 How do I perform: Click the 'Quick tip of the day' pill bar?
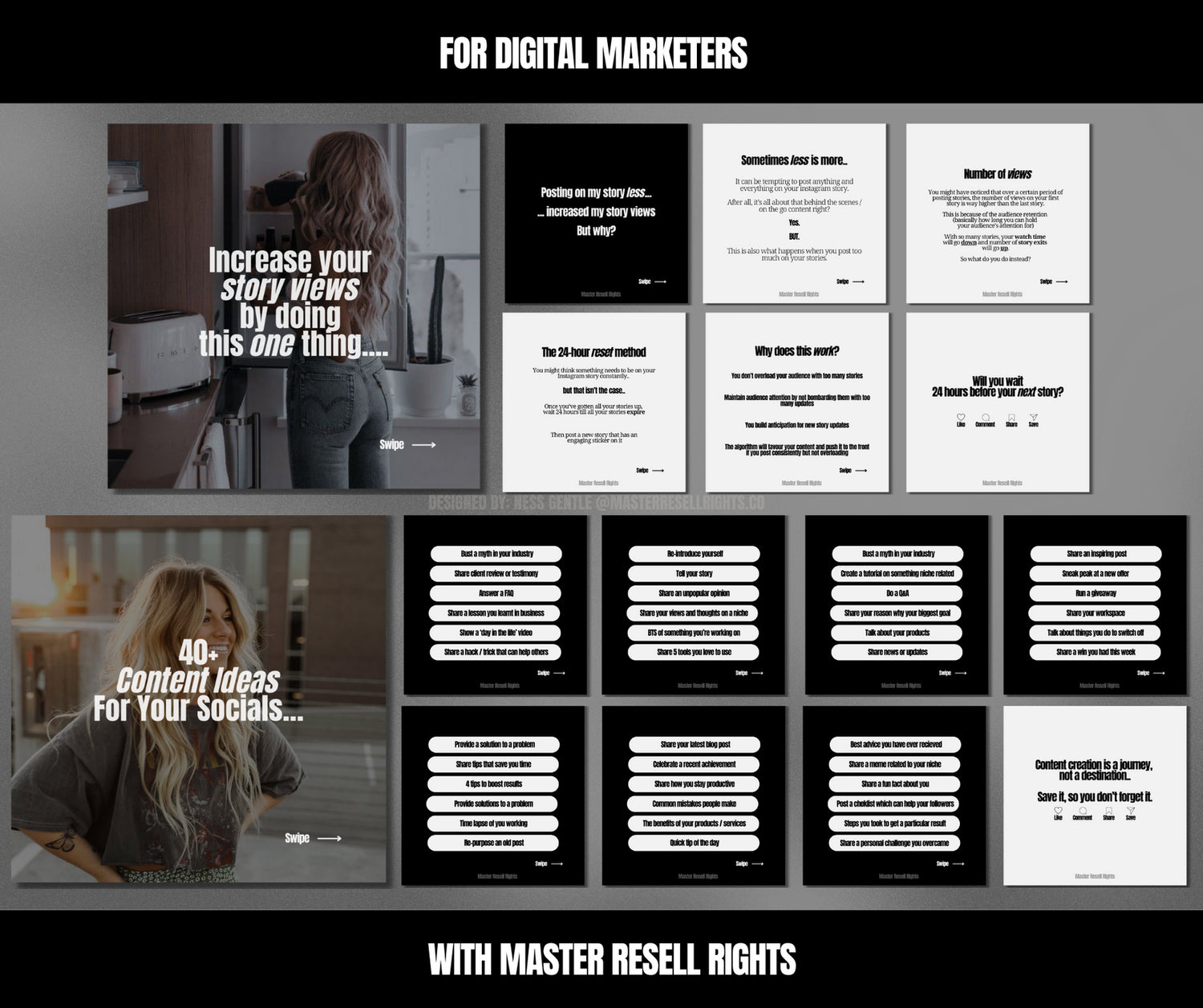point(696,842)
